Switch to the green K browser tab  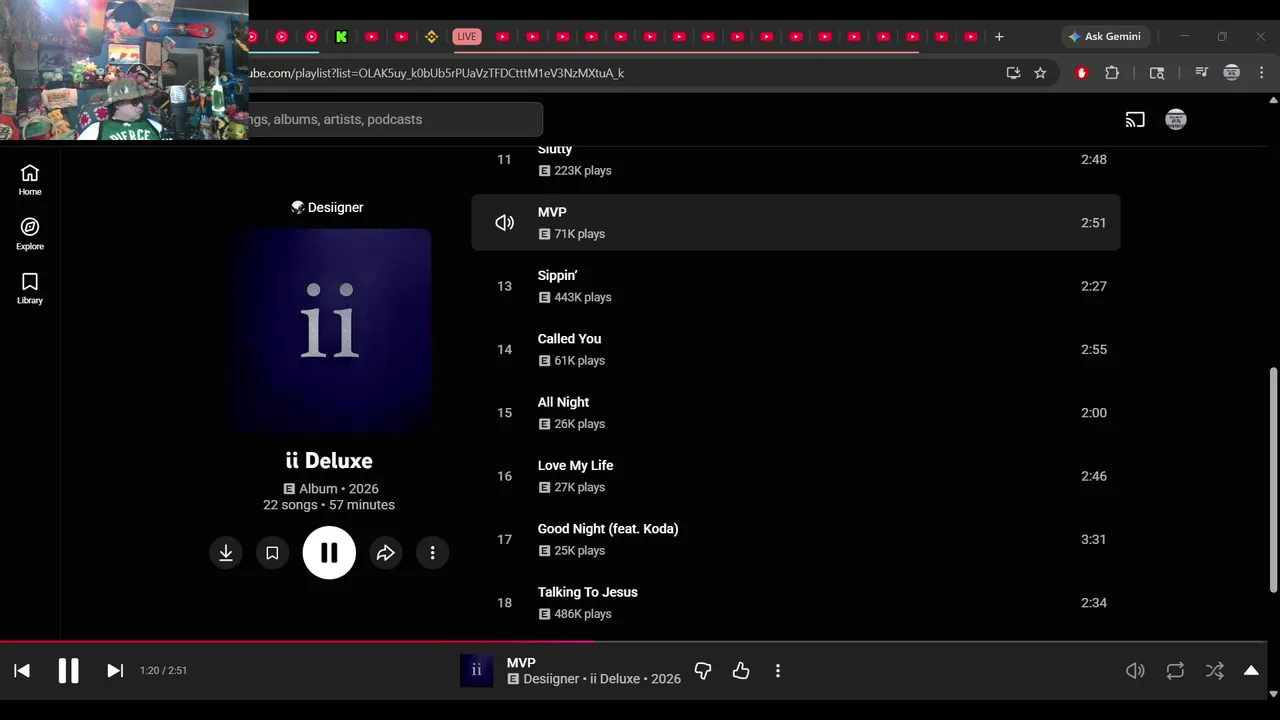coord(341,37)
